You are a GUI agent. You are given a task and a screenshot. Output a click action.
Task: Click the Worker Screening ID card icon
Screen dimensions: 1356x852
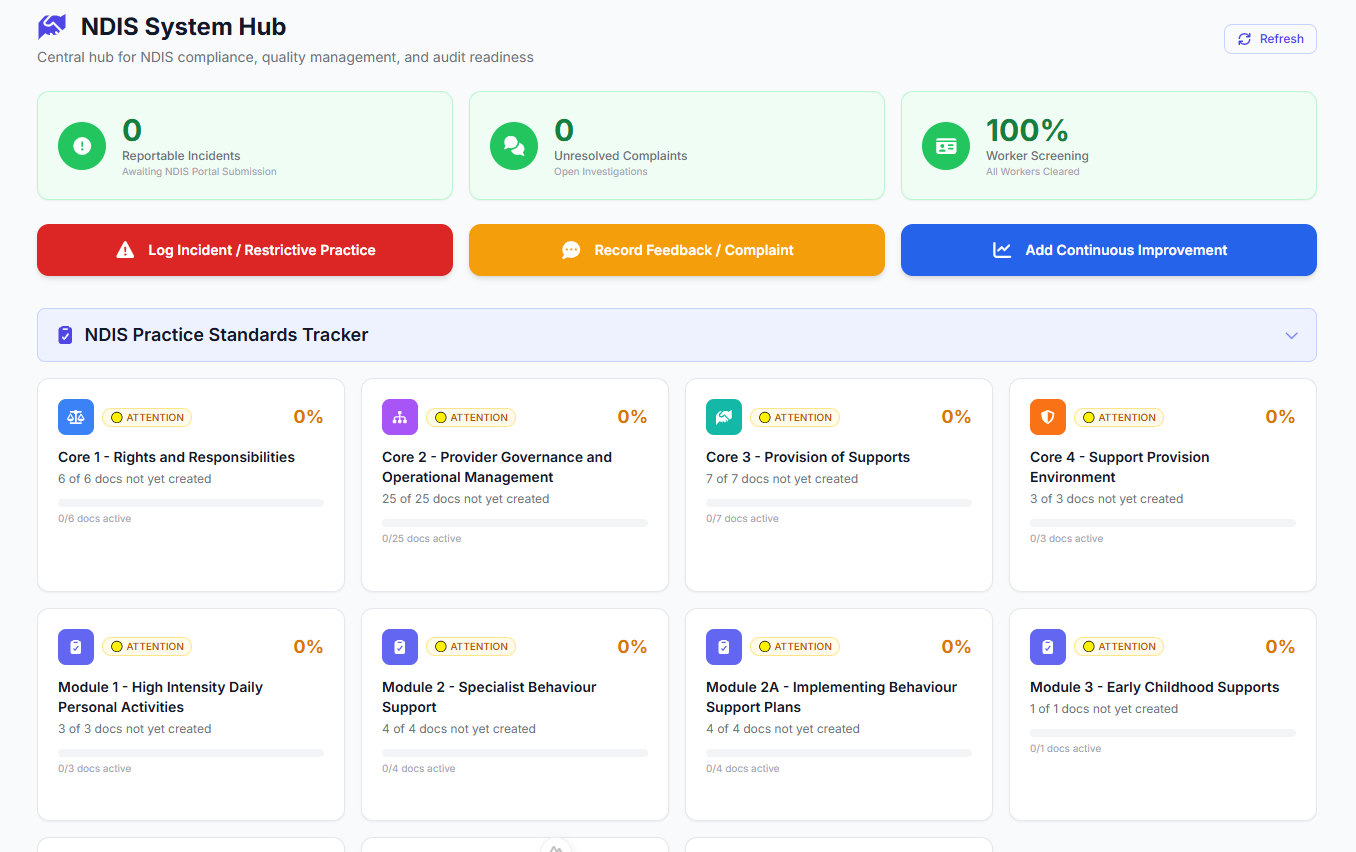click(945, 145)
